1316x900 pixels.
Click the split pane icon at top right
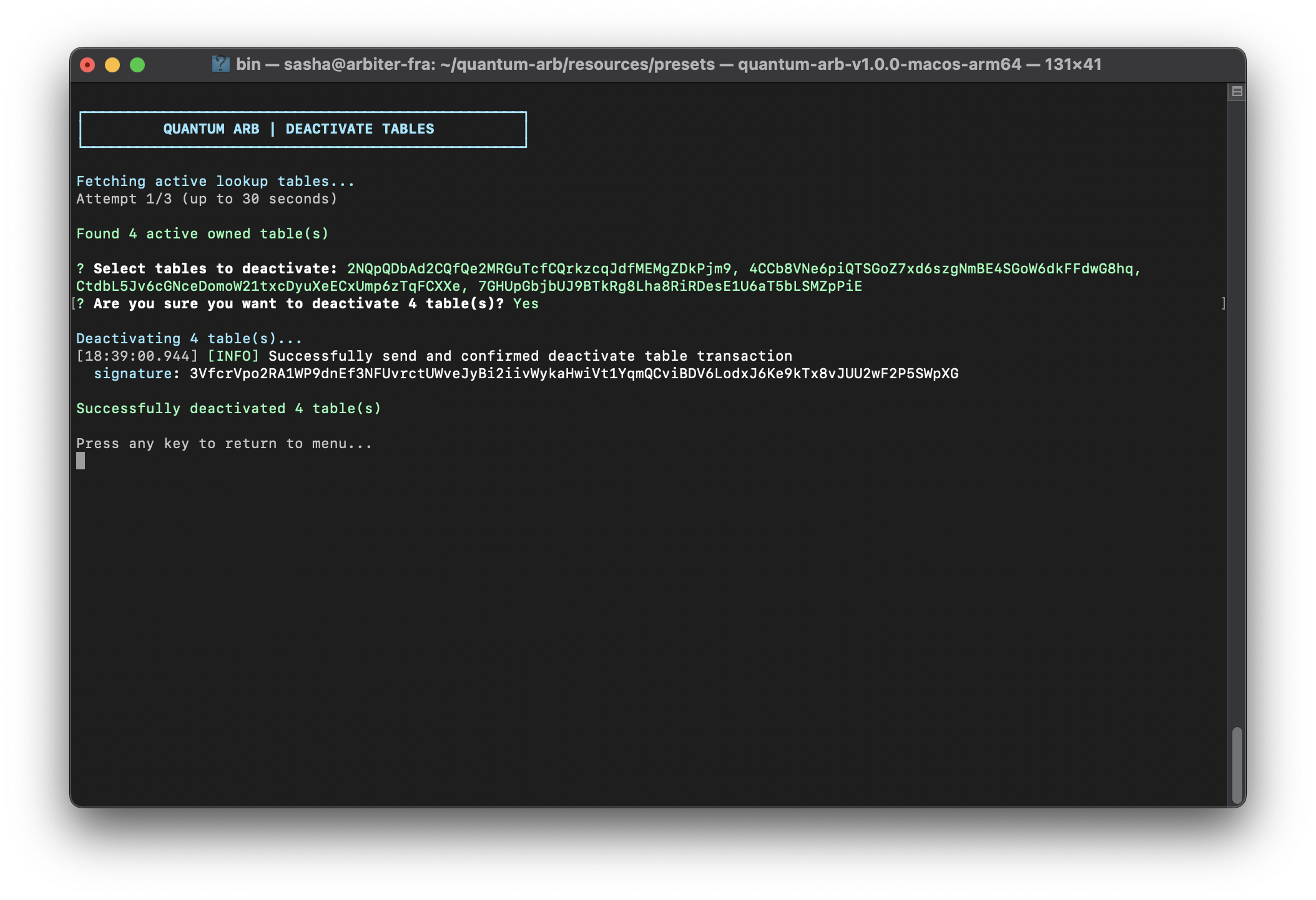(x=1237, y=92)
